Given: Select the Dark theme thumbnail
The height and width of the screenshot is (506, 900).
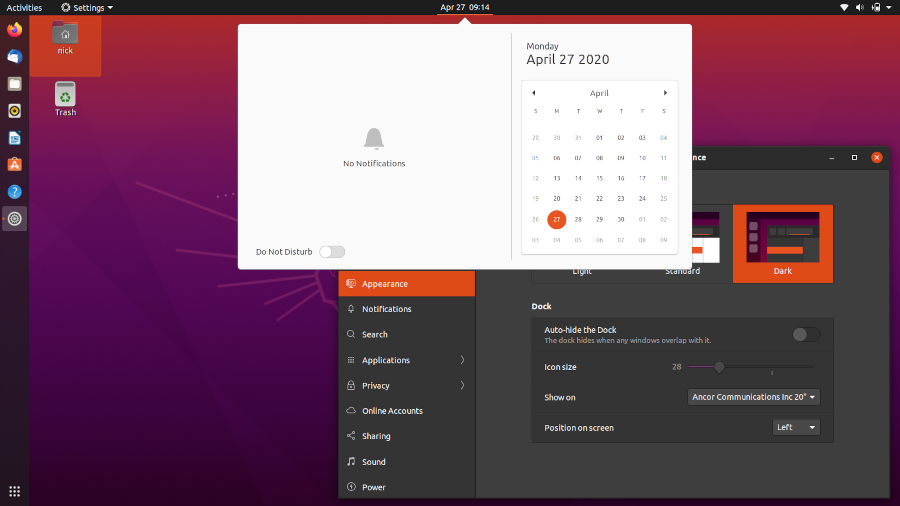Looking at the screenshot, I should (783, 243).
